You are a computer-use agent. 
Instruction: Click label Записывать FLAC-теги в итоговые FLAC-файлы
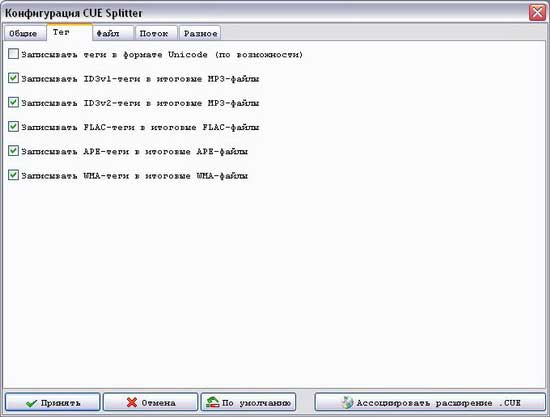[x=140, y=127]
